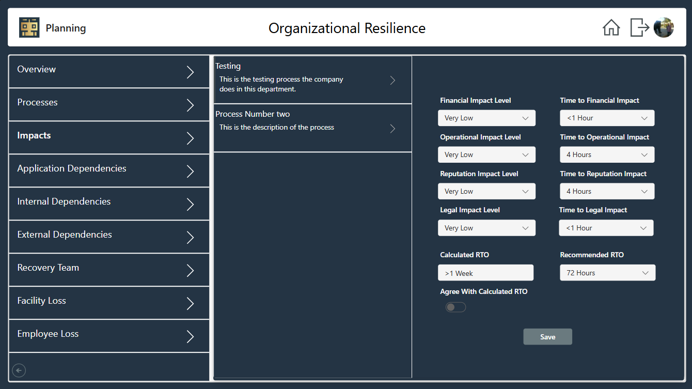692x389 pixels.
Task: Click 'This is the description of the process'
Action: 277,127
